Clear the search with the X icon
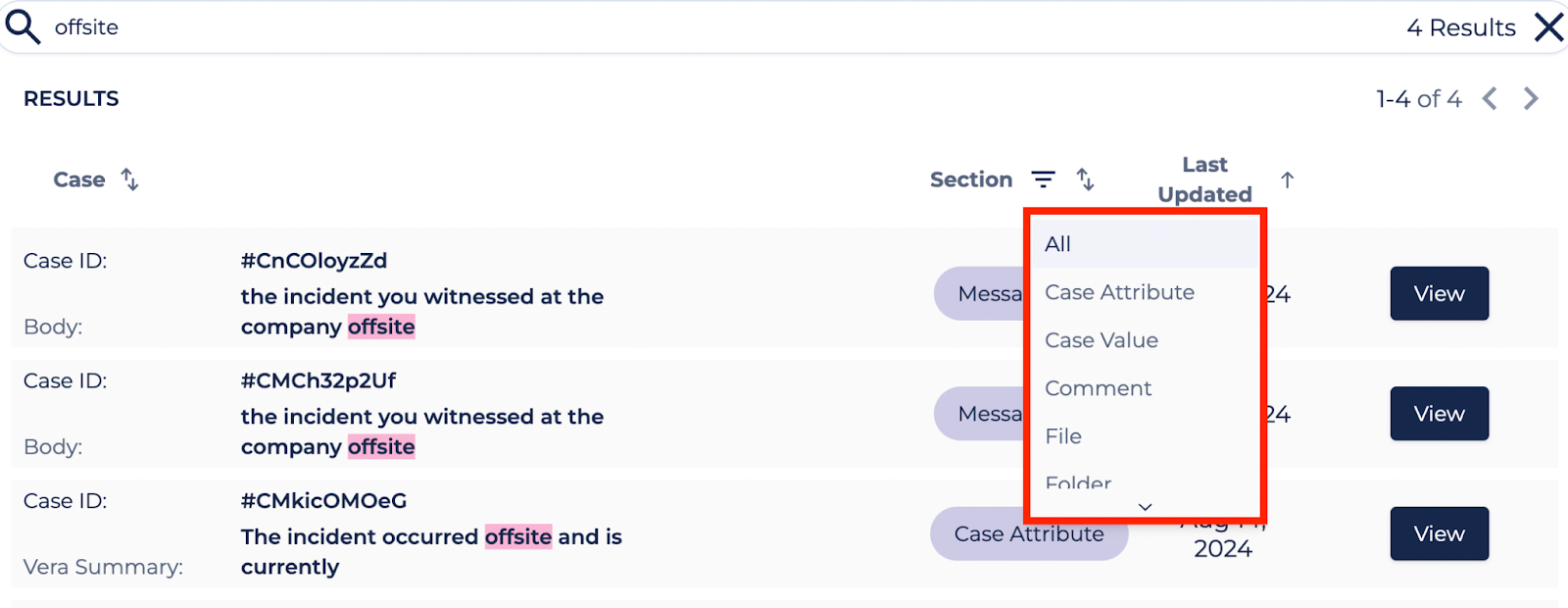The width and height of the screenshot is (1568, 608). click(1549, 27)
